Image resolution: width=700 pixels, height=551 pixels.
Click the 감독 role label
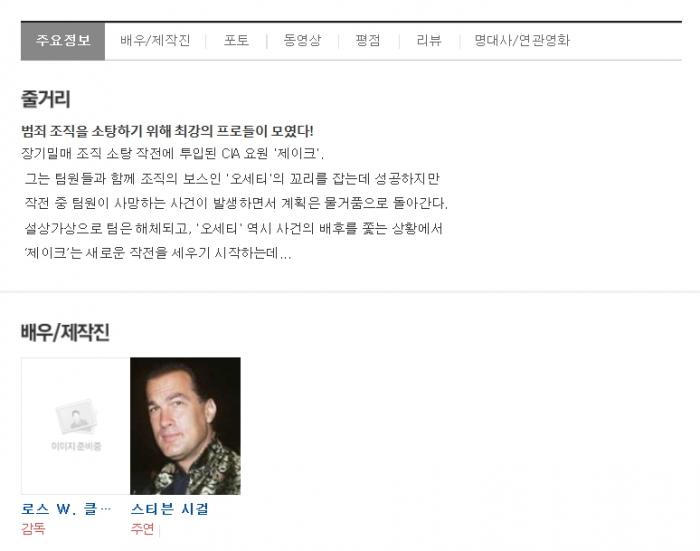(33, 529)
